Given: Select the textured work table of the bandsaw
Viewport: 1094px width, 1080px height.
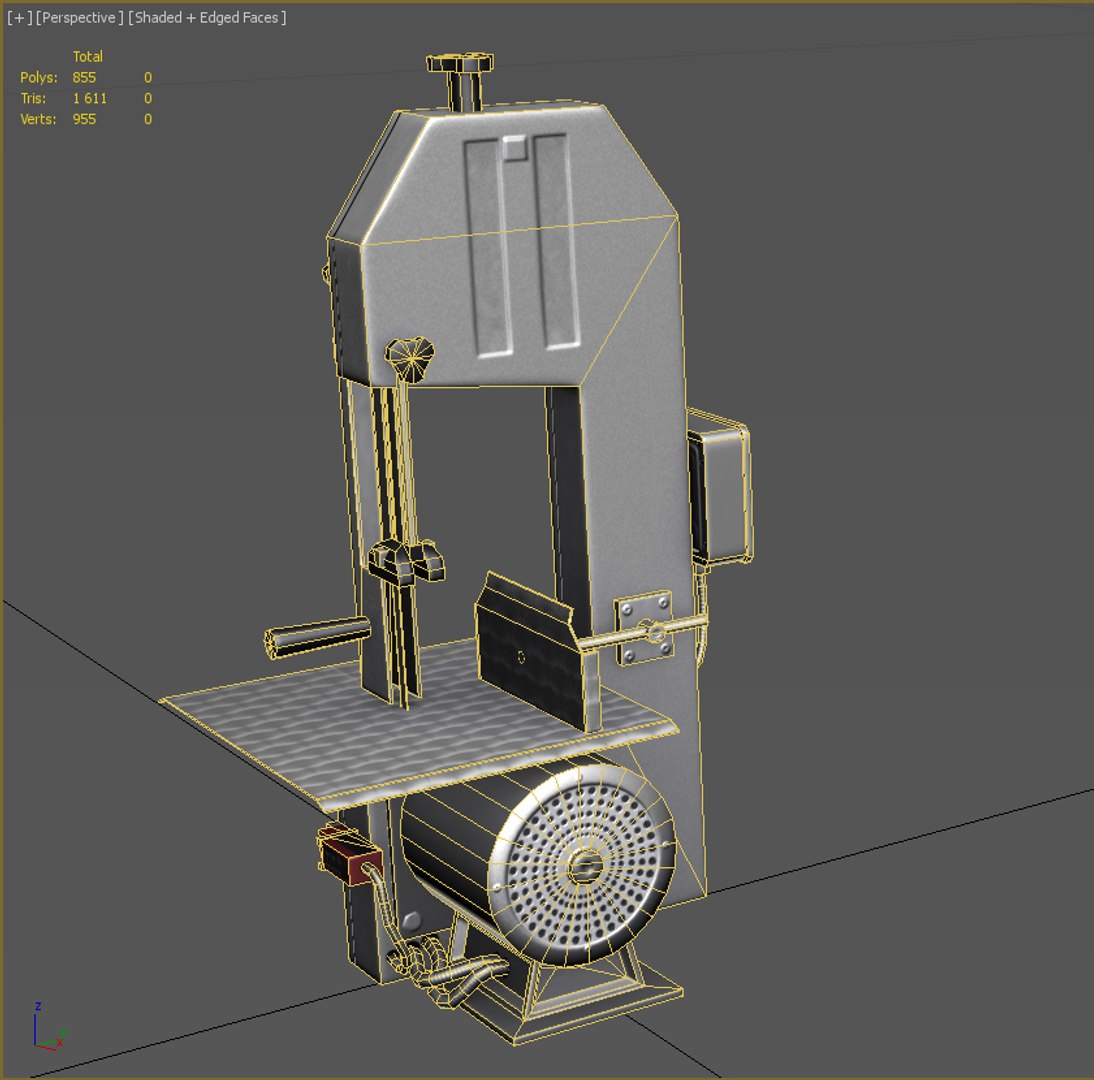Looking at the screenshot, I should [419, 726].
